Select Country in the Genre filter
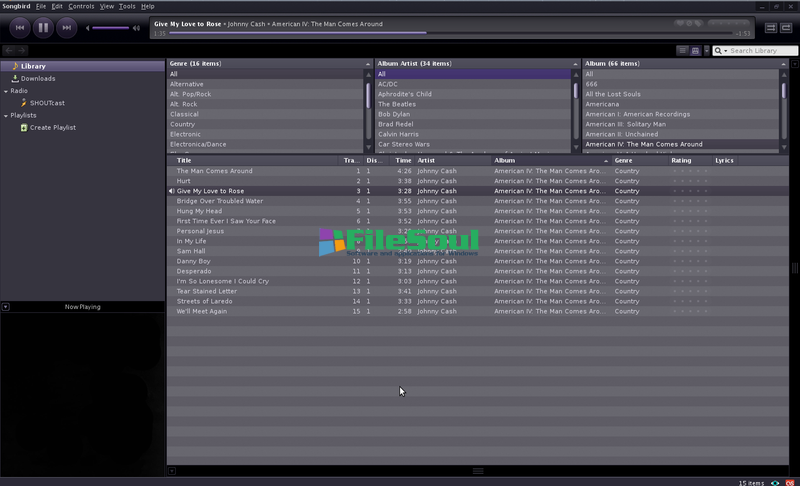The width and height of the screenshot is (800, 486). point(182,124)
